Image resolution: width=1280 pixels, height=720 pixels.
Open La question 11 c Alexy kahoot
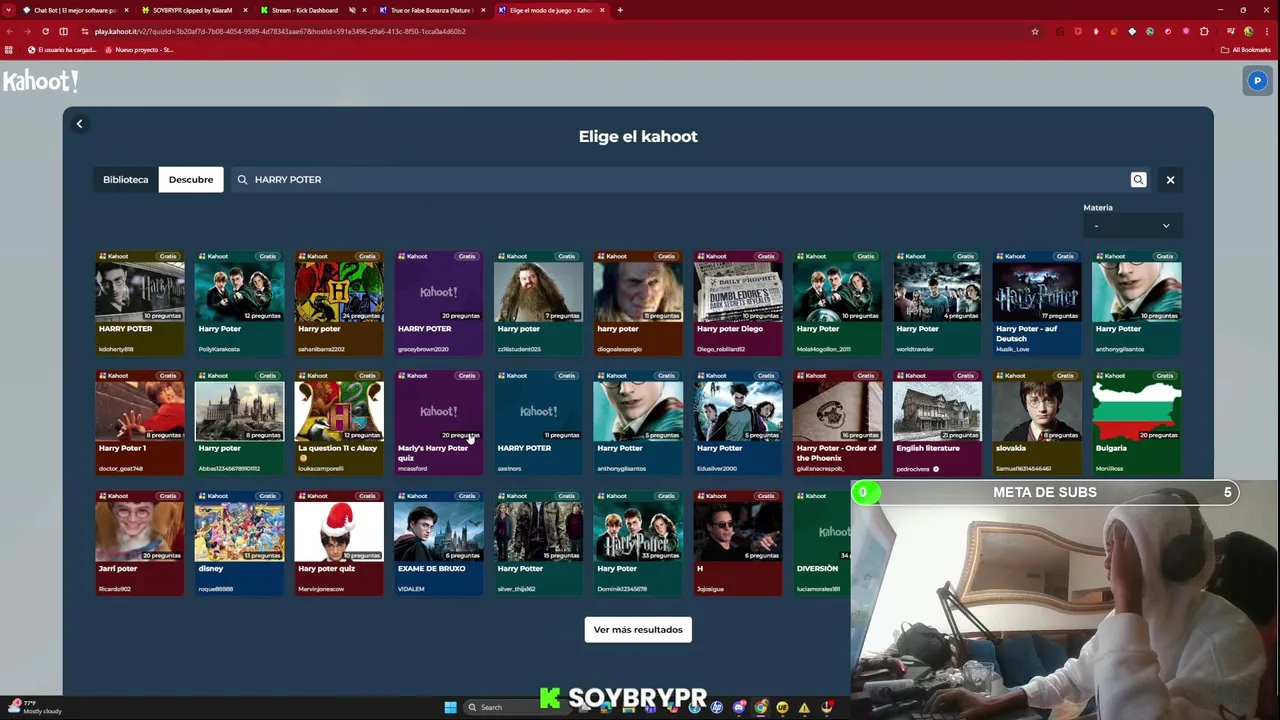pyautogui.click(x=339, y=423)
